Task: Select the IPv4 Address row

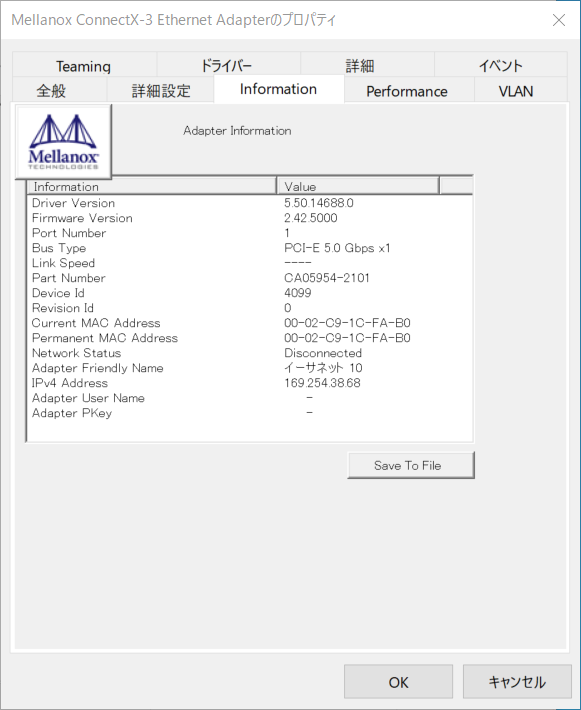Action: coord(250,383)
